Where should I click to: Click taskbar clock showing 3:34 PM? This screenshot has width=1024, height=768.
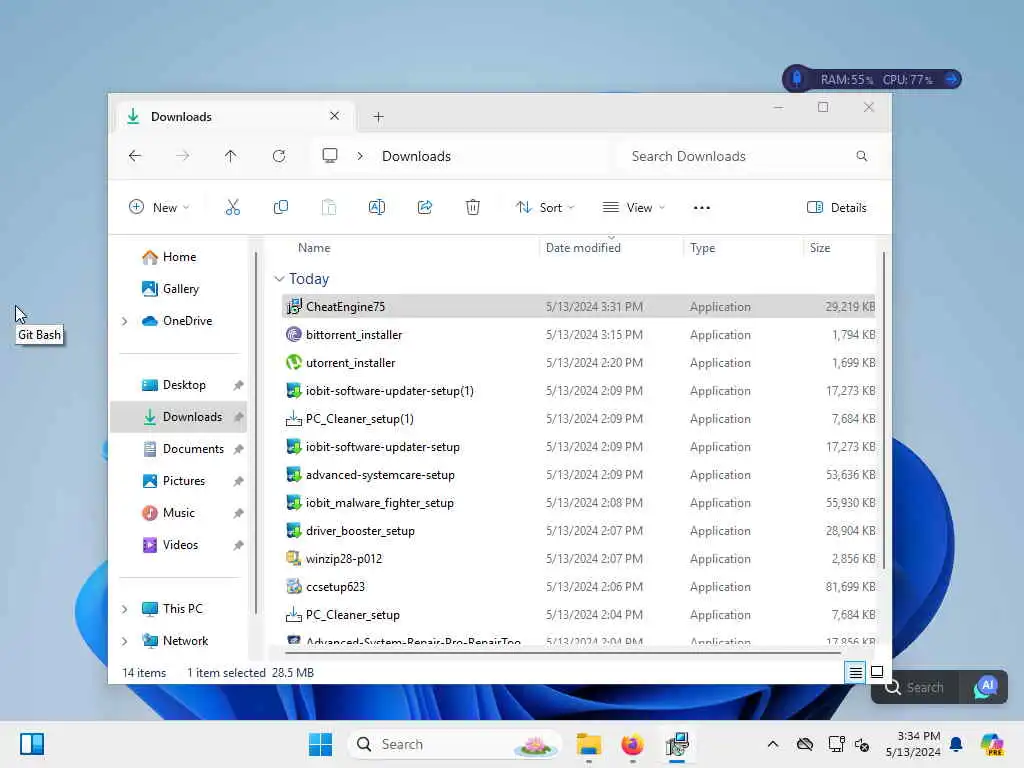point(913,744)
